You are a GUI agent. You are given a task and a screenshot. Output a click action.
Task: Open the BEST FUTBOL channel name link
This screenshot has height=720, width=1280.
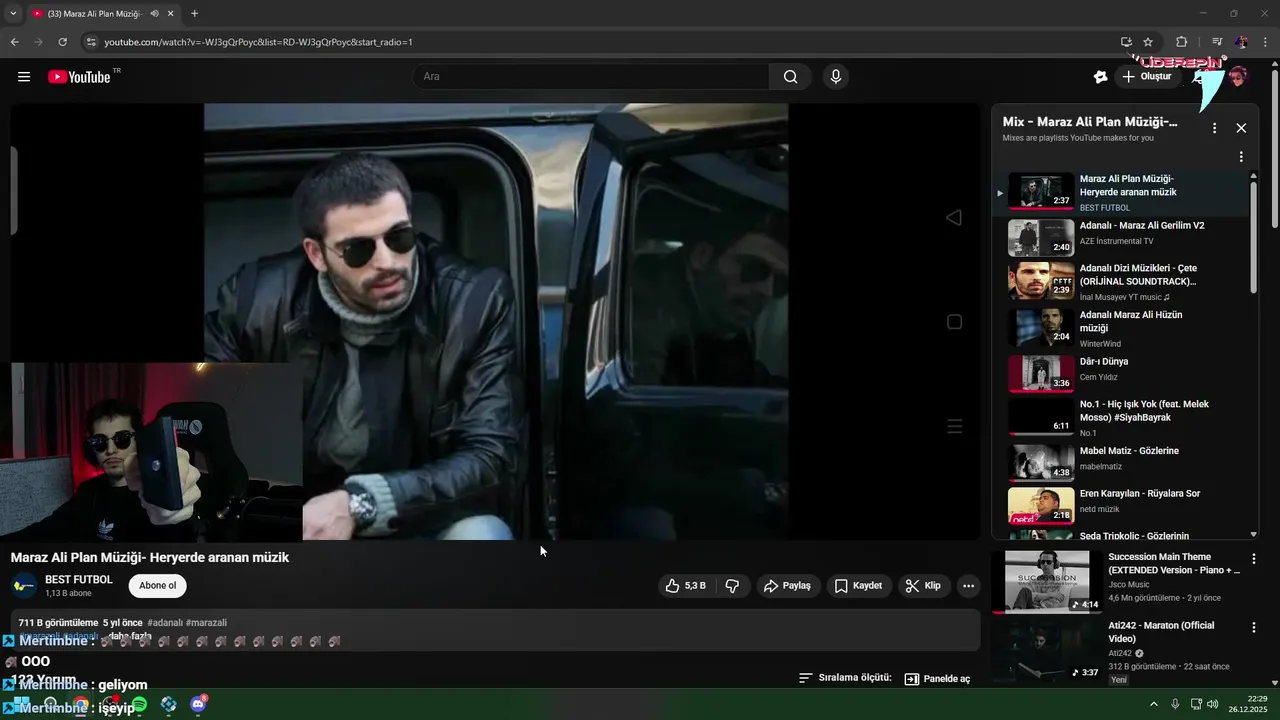[x=79, y=580]
